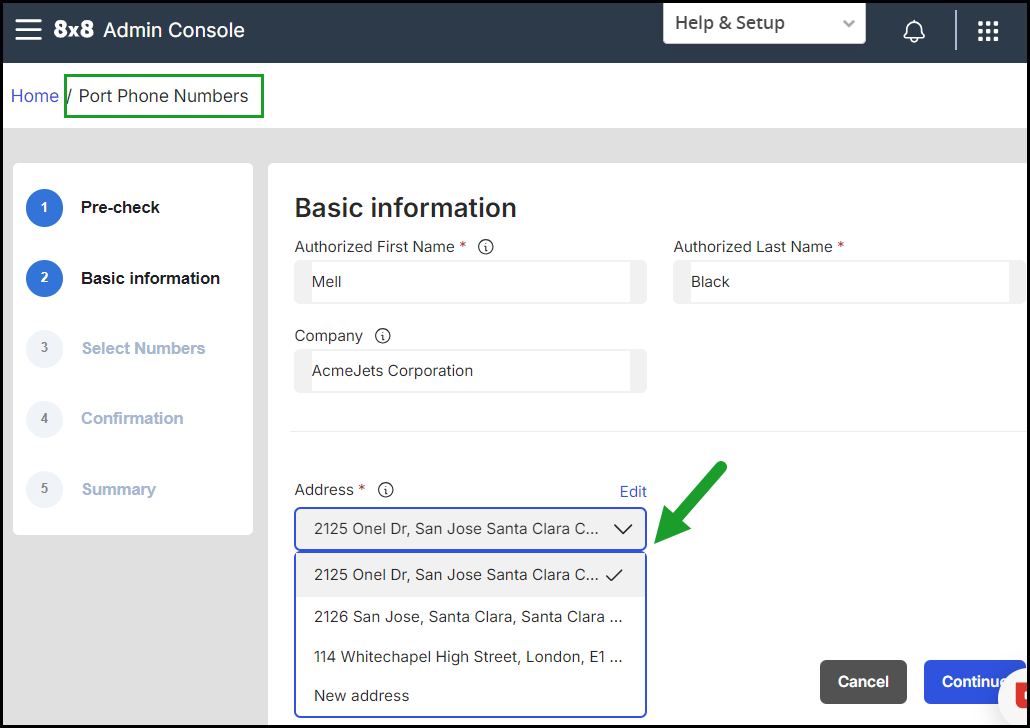Select step 3 Select Numbers
1030x728 pixels.
pyautogui.click(x=116, y=348)
